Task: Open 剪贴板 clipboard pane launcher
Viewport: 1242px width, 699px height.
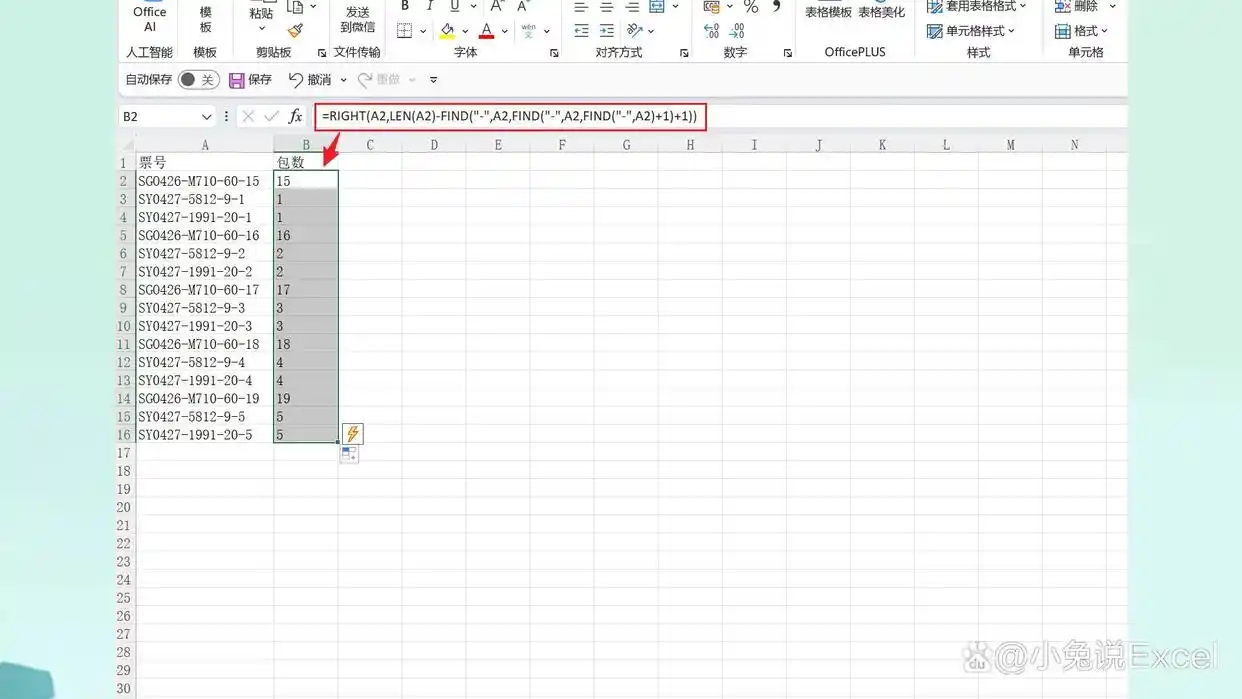Action: (x=322, y=53)
